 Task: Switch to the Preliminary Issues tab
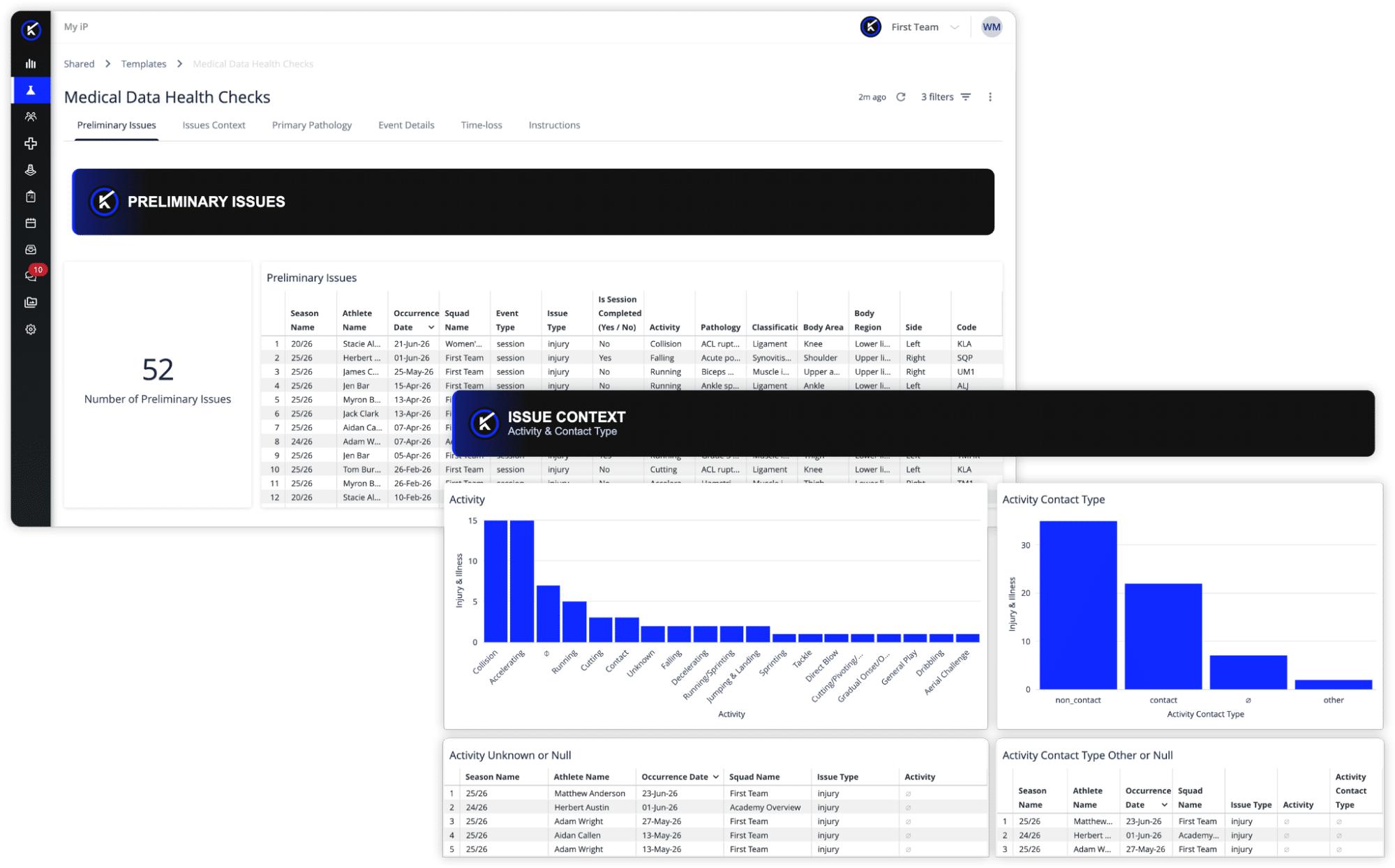[x=117, y=126]
